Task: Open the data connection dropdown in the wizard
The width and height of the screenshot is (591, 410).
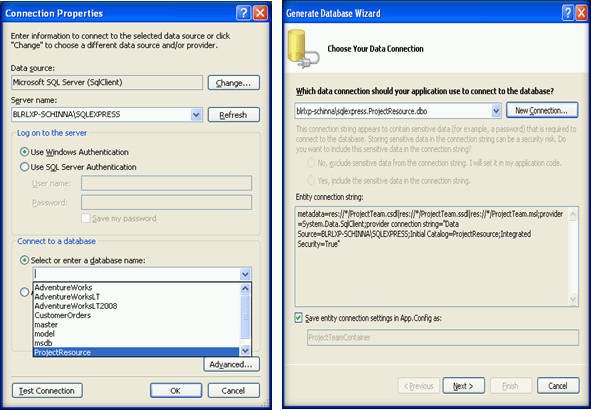Action: [x=496, y=111]
